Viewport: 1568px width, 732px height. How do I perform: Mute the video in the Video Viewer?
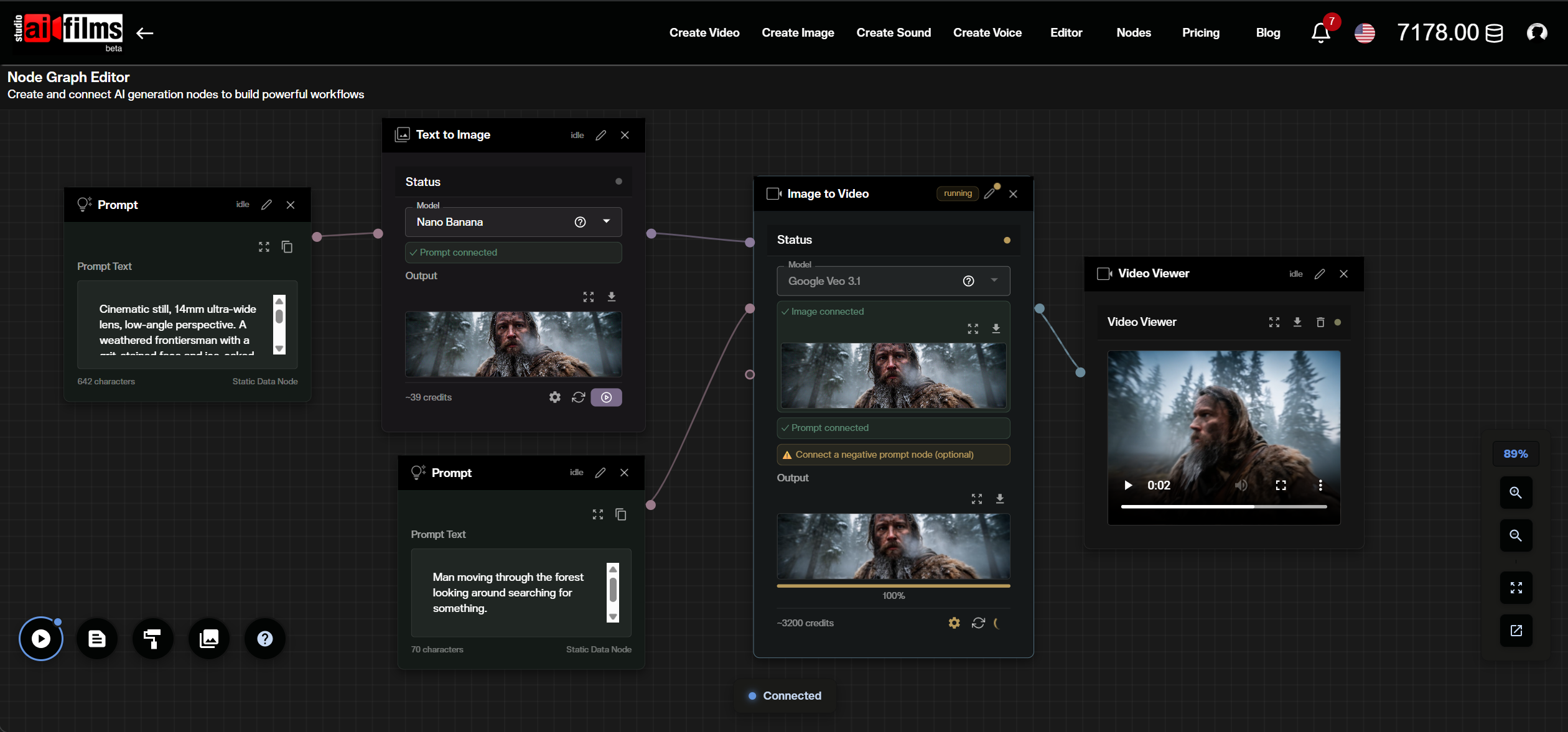[1241, 485]
